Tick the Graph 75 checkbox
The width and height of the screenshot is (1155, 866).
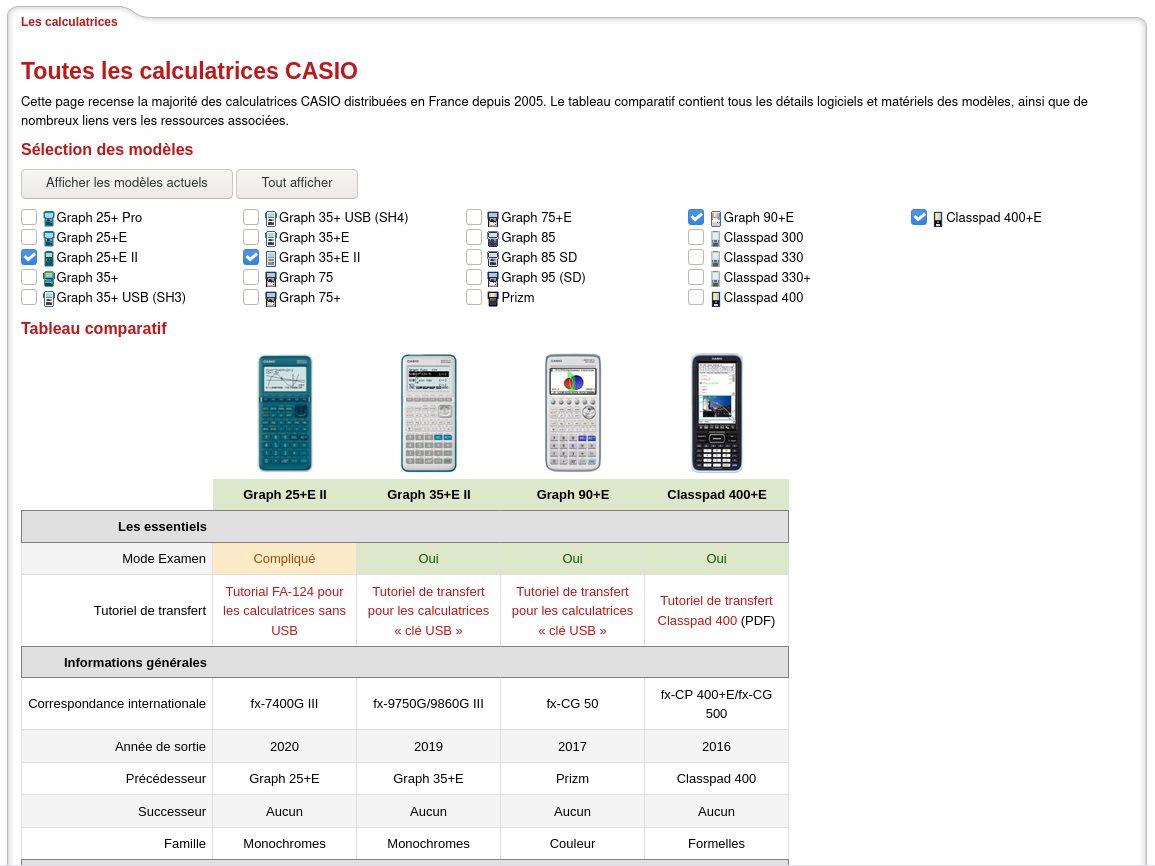pyautogui.click(x=251, y=277)
